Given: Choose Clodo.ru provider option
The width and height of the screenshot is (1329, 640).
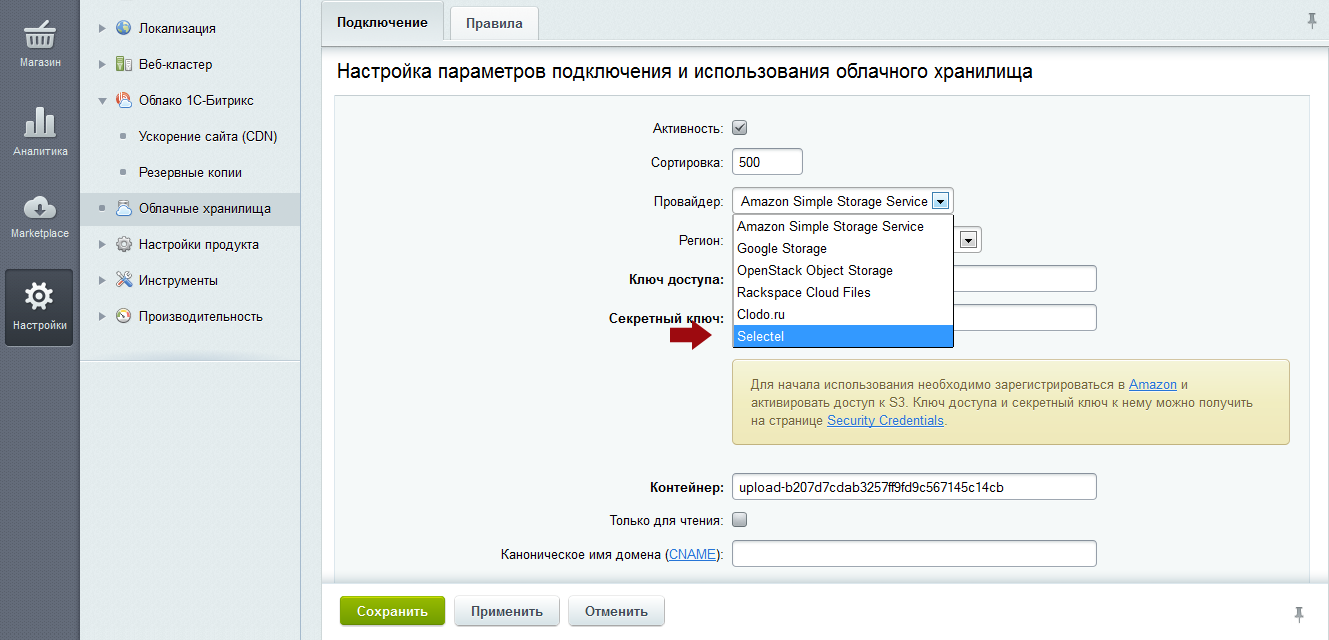Looking at the screenshot, I should (843, 315).
